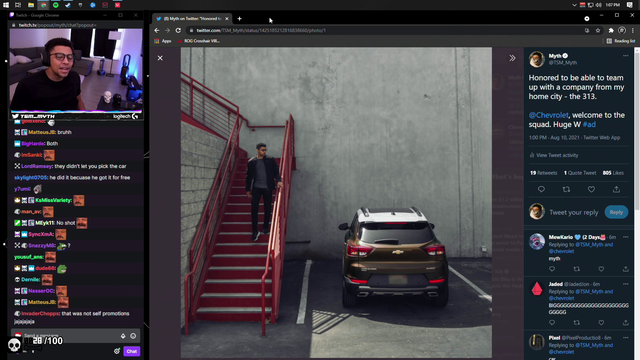Screen dimensions: 640x360
Task: Show hidden system tray icons
Action: click(574, 5)
